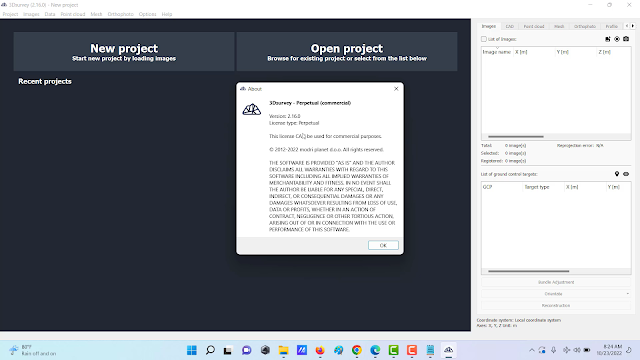The width and height of the screenshot is (640, 360).
Task: Click the Target type column header
Action: point(543,187)
